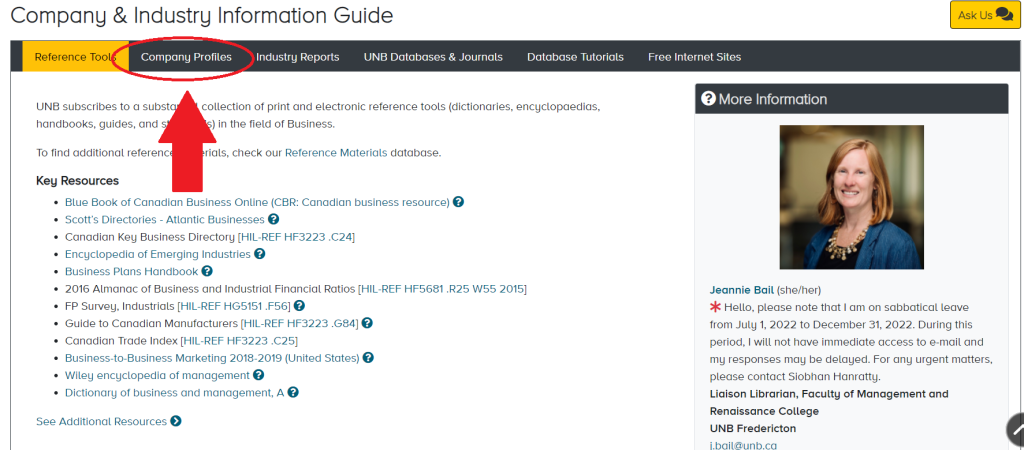The width and height of the screenshot is (1024, 450).
Task: Show info icon for Guide to Canadian Manufacturers
Action: coord(367,323)
